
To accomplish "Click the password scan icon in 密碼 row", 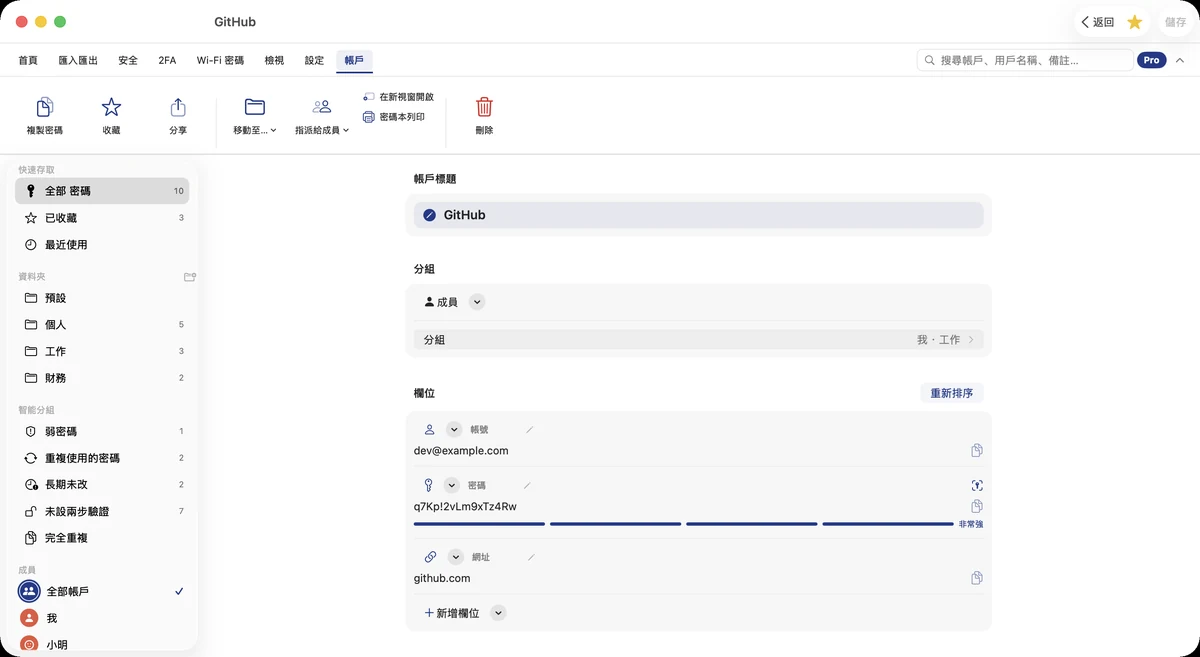I will [x=977, y=485].
